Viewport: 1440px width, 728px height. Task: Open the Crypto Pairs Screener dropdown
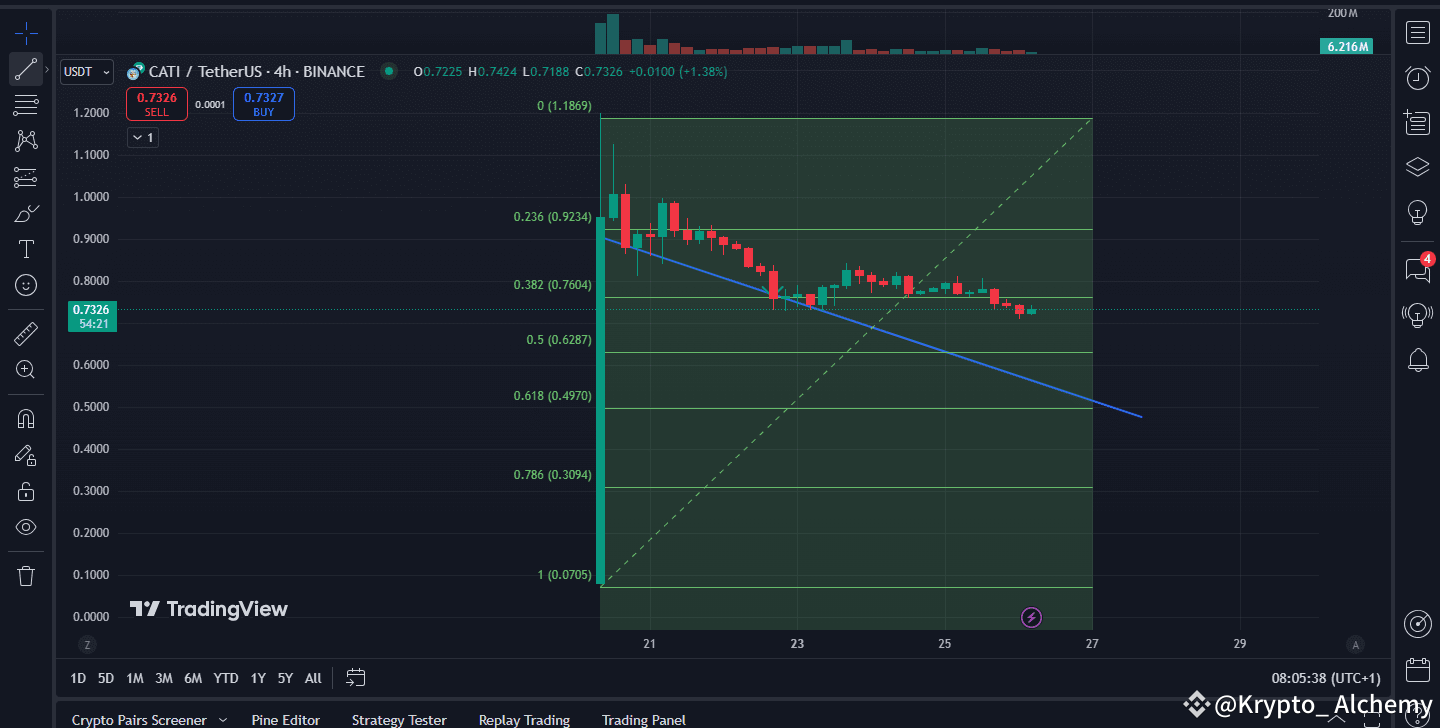tap(148, 719)
